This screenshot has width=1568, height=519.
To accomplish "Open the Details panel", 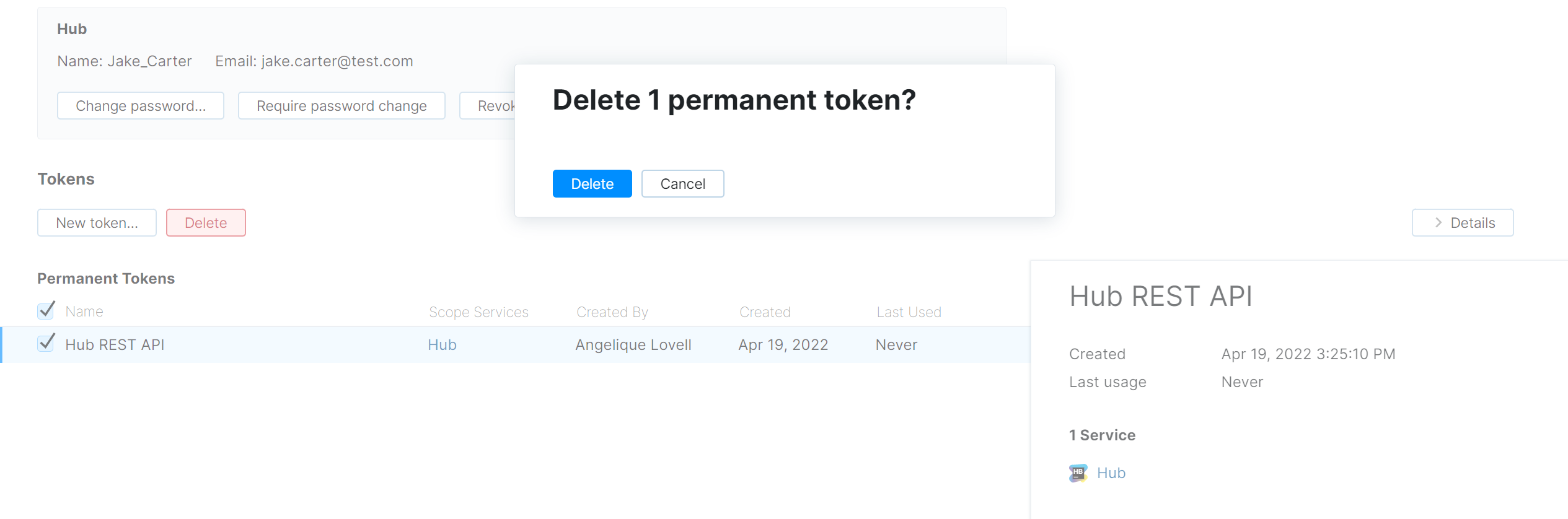I will 1463,222.
